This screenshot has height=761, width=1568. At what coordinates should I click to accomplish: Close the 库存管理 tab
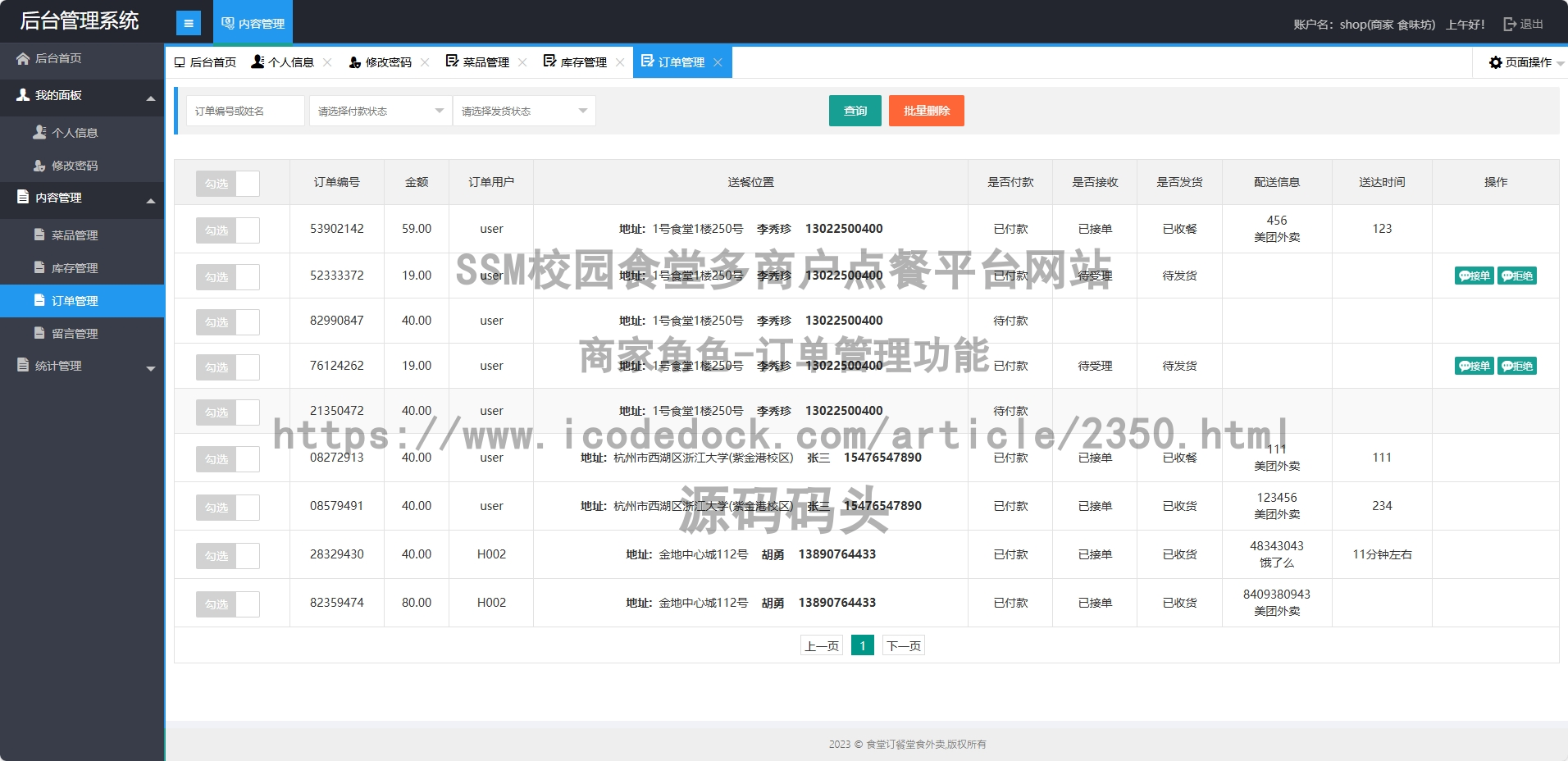(x=620, y=62)
